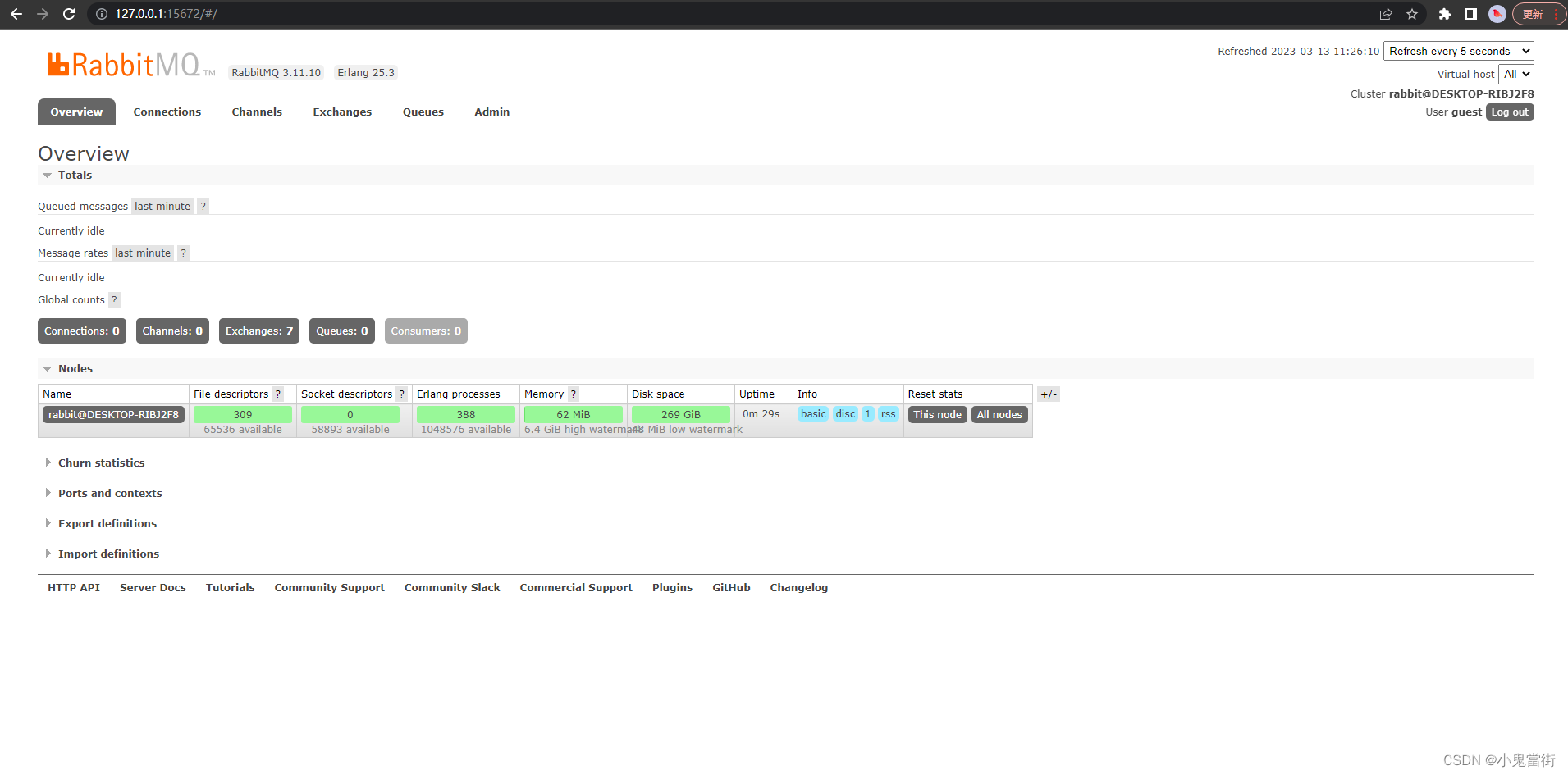The image size is (1568, 775).
Task: Open the Commercial Support link
Action: [576, 588]
